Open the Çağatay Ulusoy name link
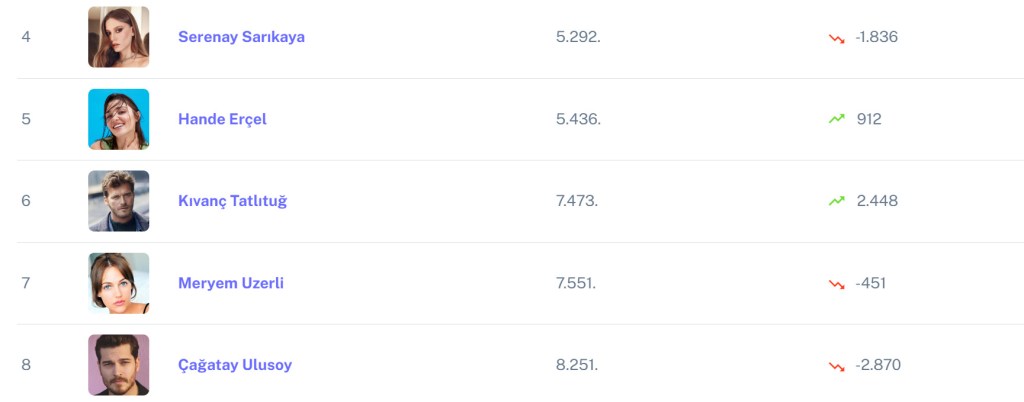 [235, 365]
